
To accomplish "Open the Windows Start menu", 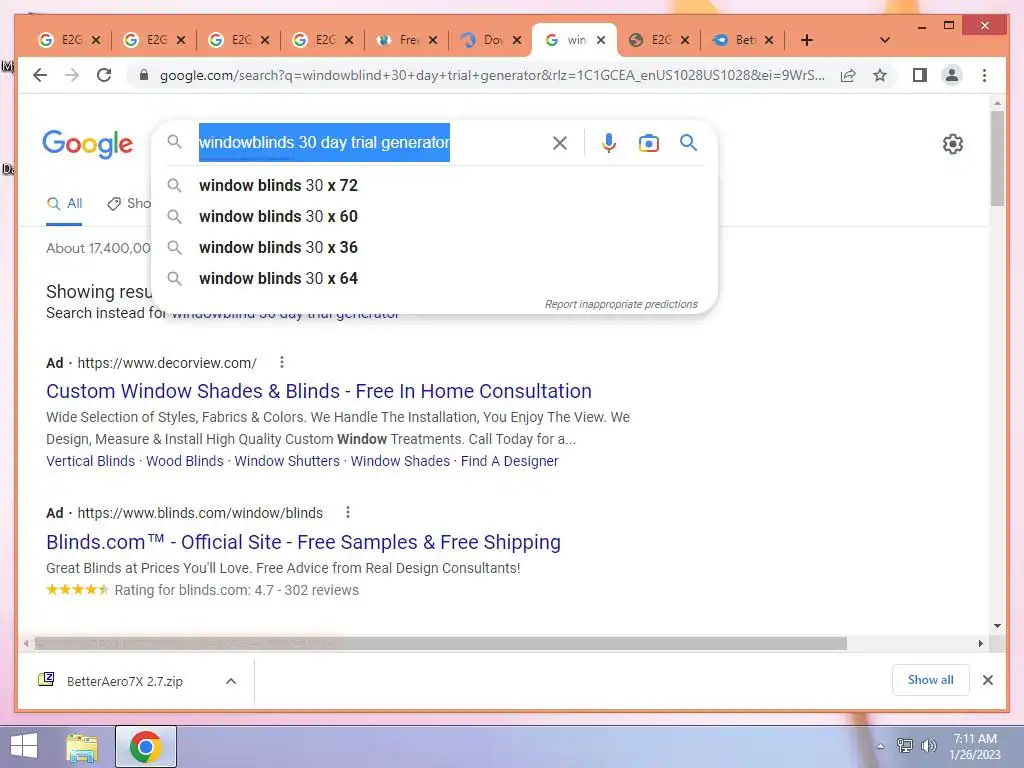I will click(24, 746).
